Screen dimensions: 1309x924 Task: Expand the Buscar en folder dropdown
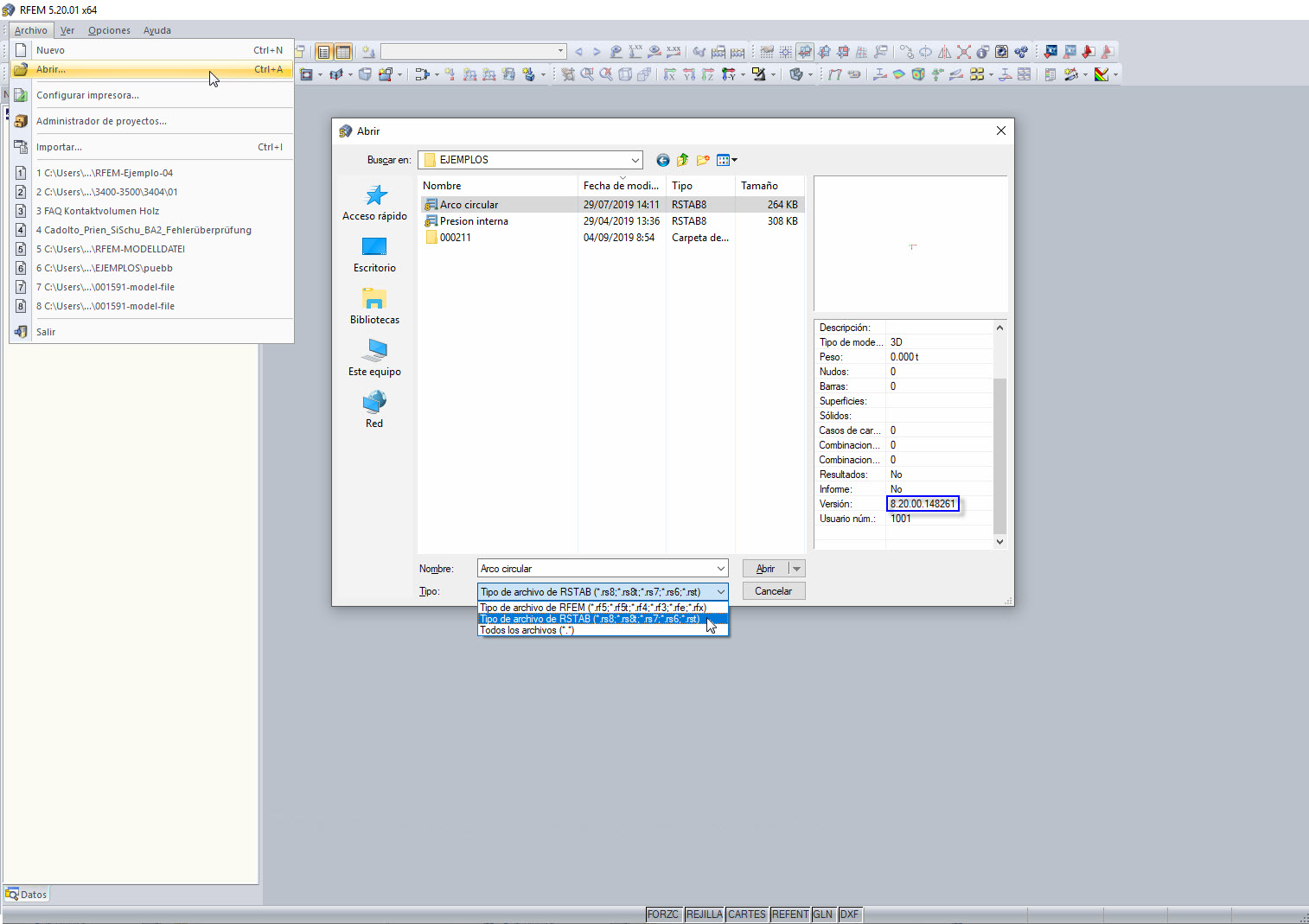[635, 160]
